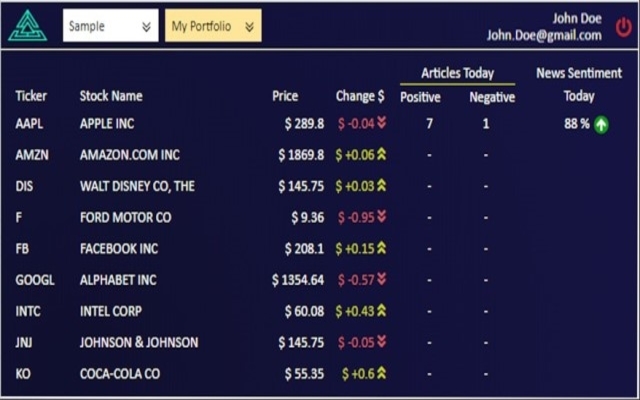Viewport: 640px width, 400px height.
Task: Select the JNJ ticker
Action: point(24,342)
